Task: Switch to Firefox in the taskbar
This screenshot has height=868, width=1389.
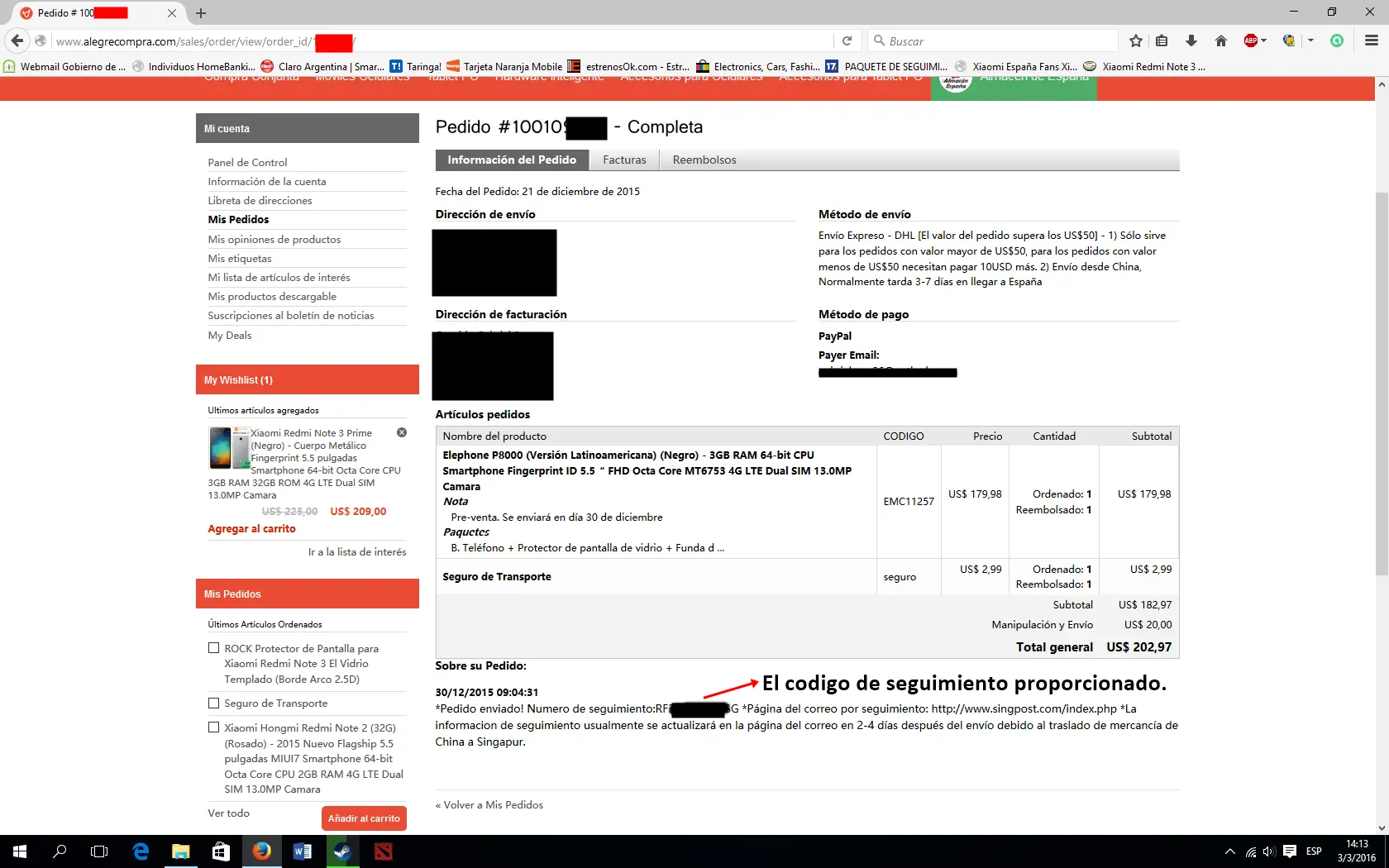Action: [x=261, y=851]
